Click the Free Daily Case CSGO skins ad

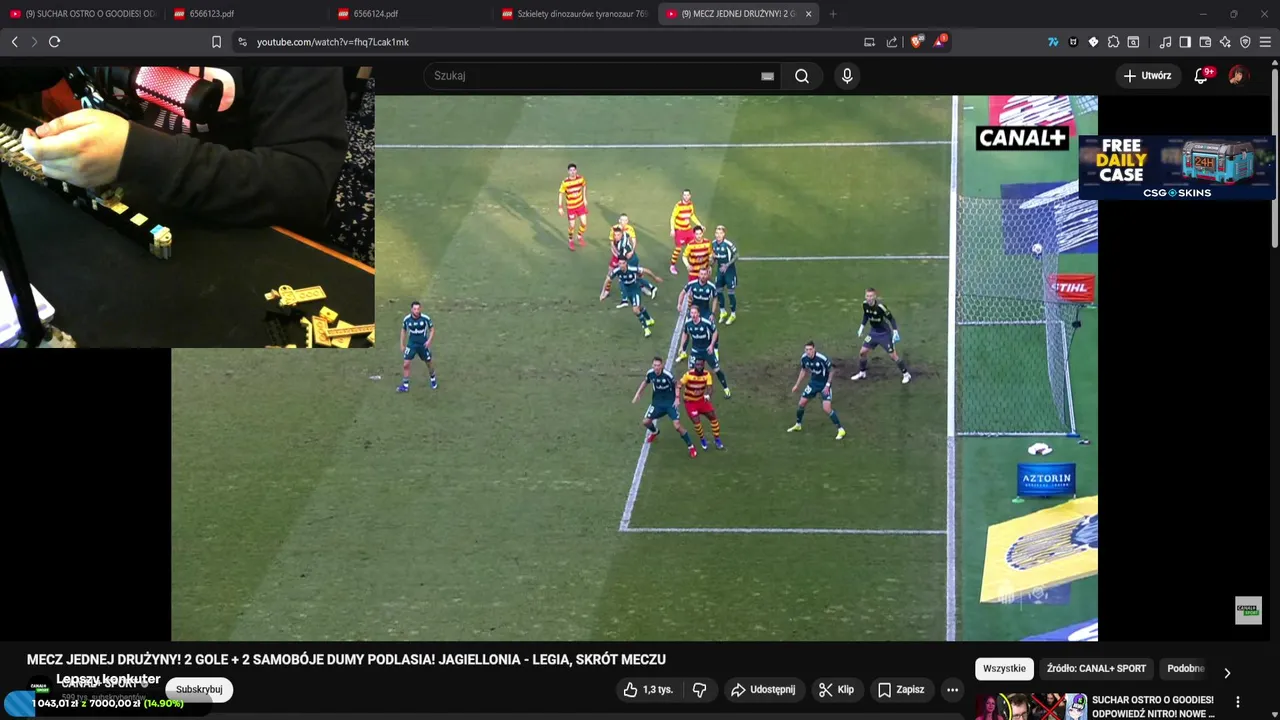[1177, 167]
